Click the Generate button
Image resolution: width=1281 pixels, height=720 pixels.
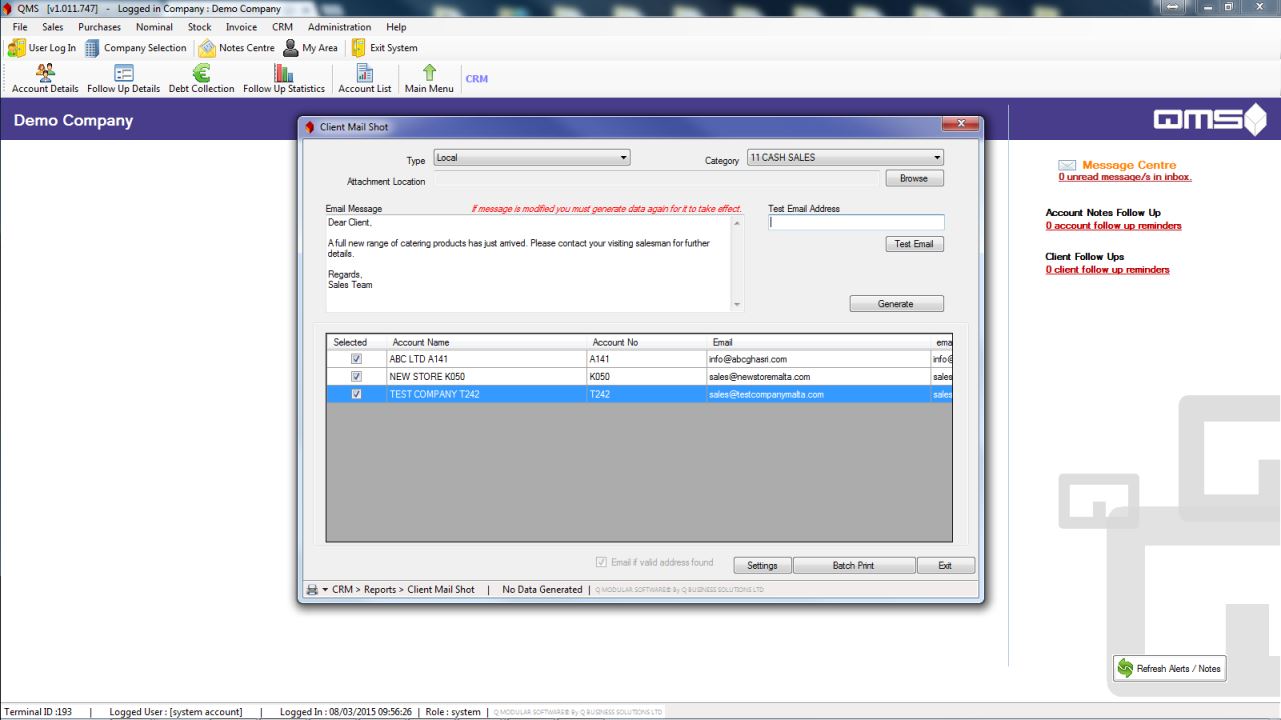[x=896, y=304]
